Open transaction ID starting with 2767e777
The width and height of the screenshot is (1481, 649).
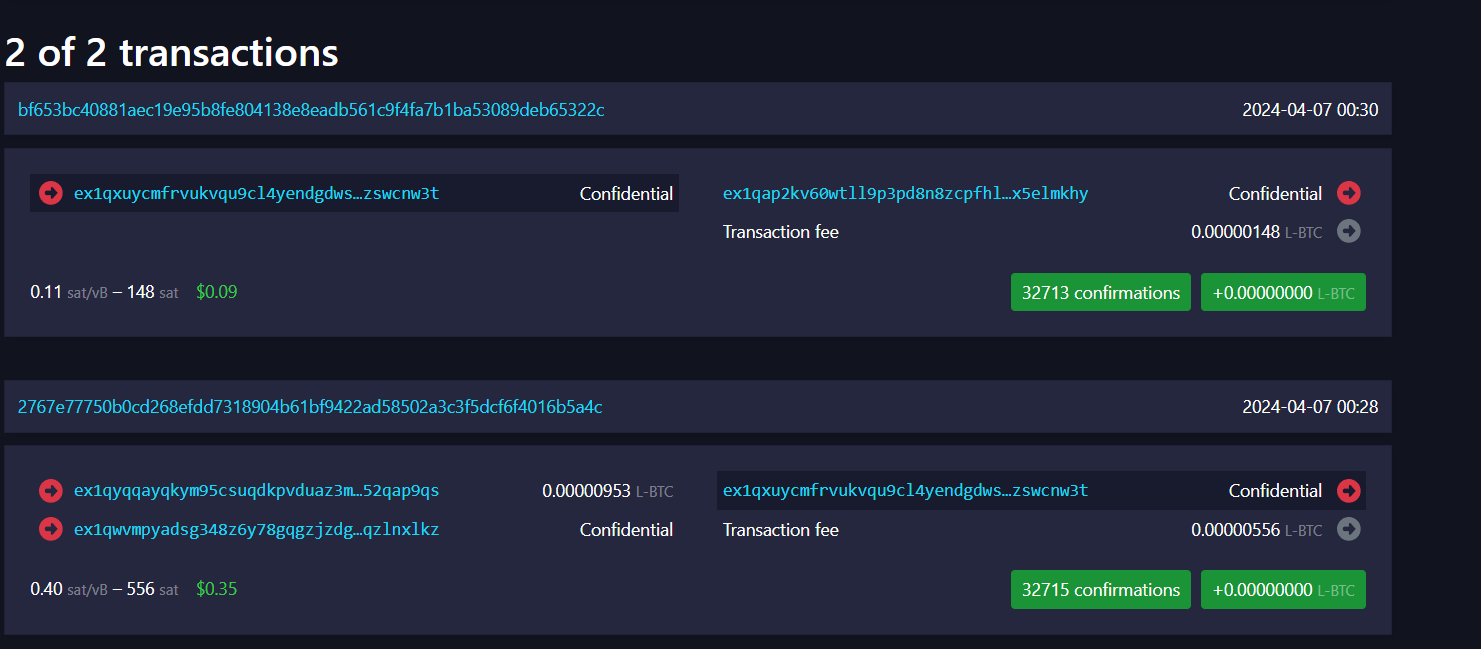pos(310,407)
